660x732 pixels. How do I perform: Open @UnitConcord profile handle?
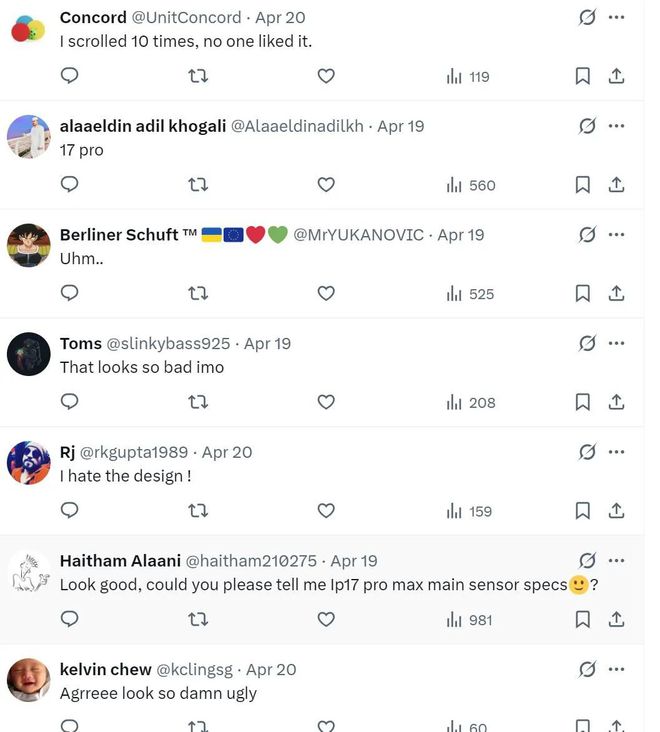coord(186,18)
